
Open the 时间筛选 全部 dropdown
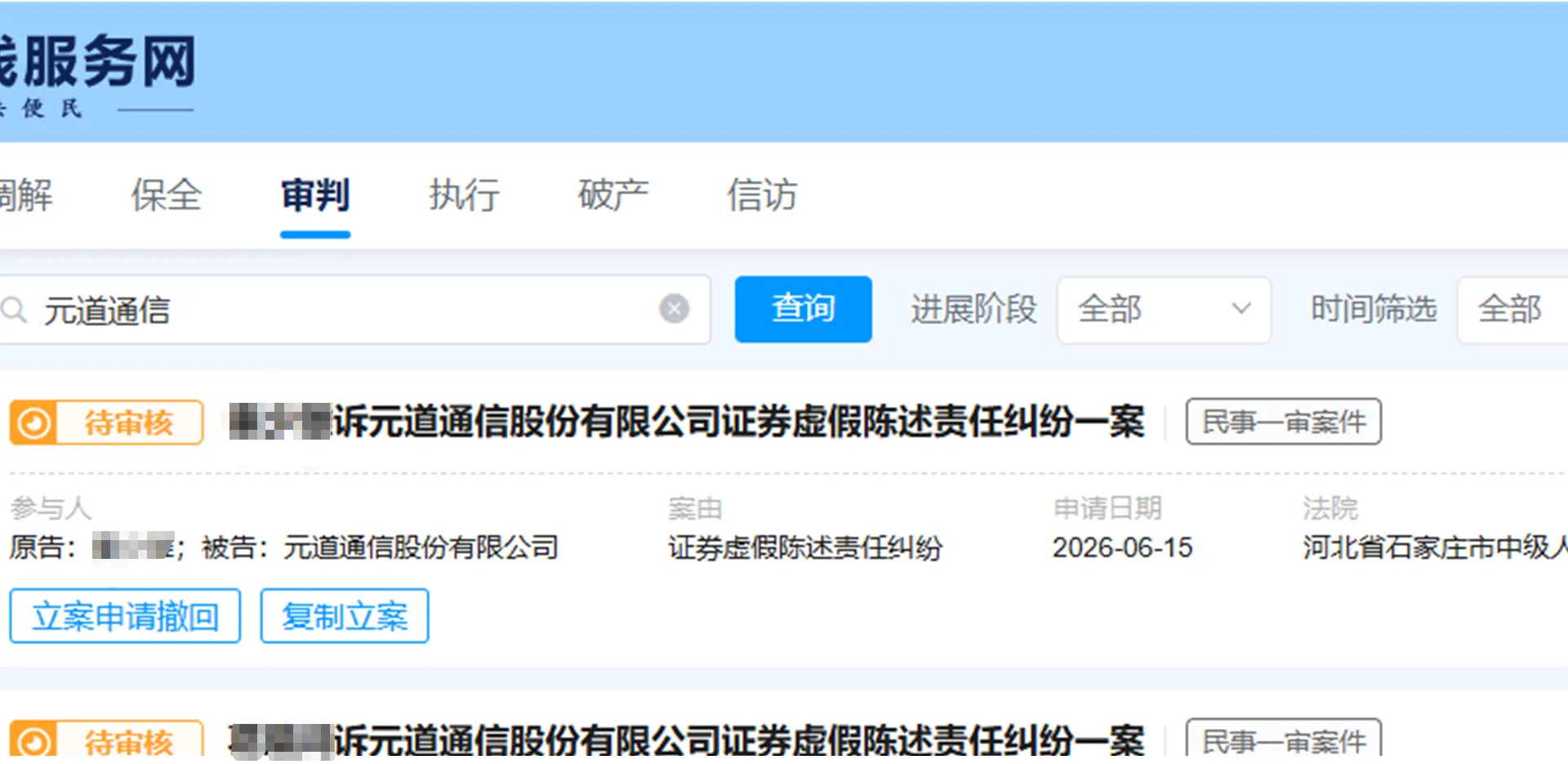[1512, 310]
